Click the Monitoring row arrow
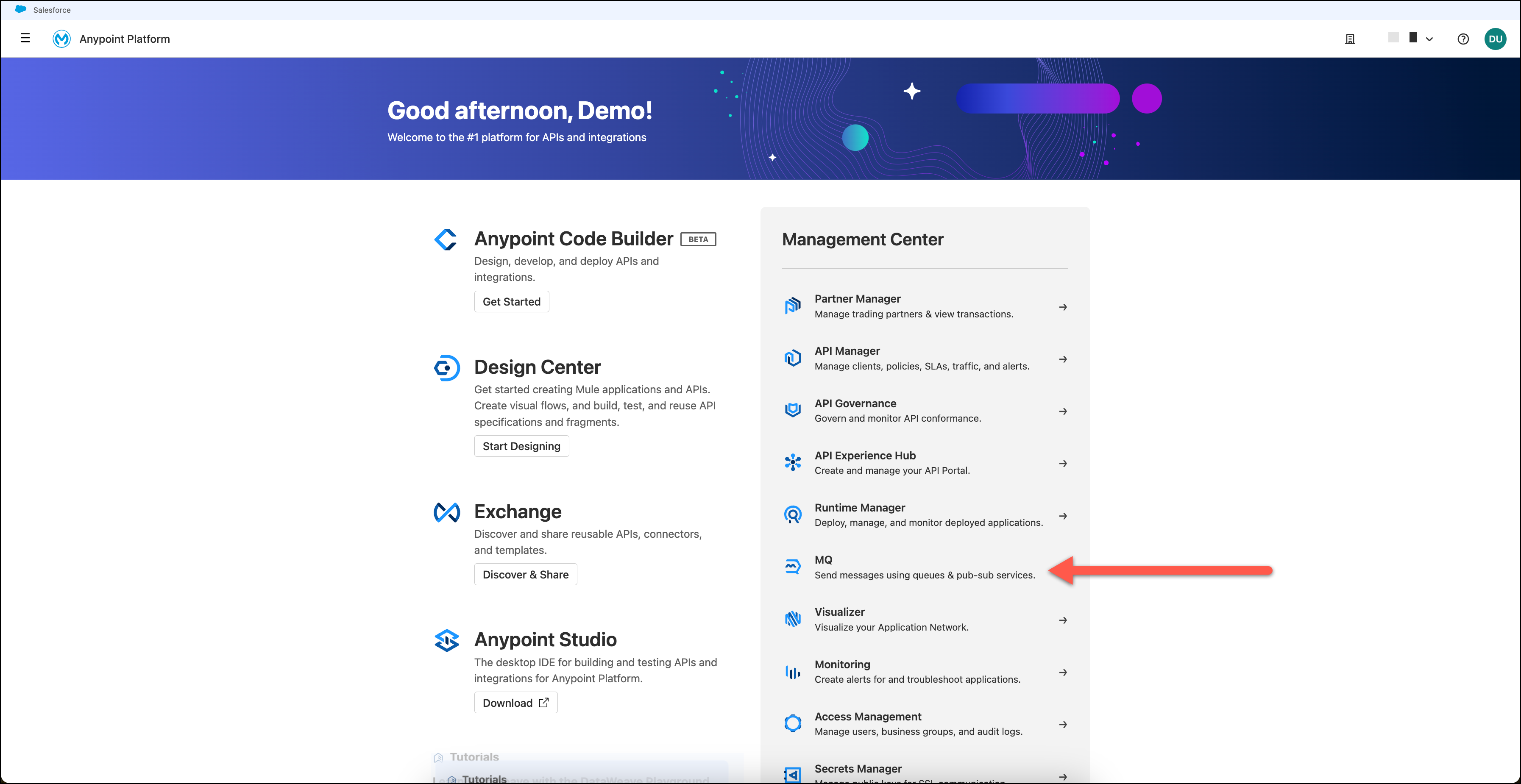The width and height of the screenshot is (1521, 784). (x=1063, y=673)
